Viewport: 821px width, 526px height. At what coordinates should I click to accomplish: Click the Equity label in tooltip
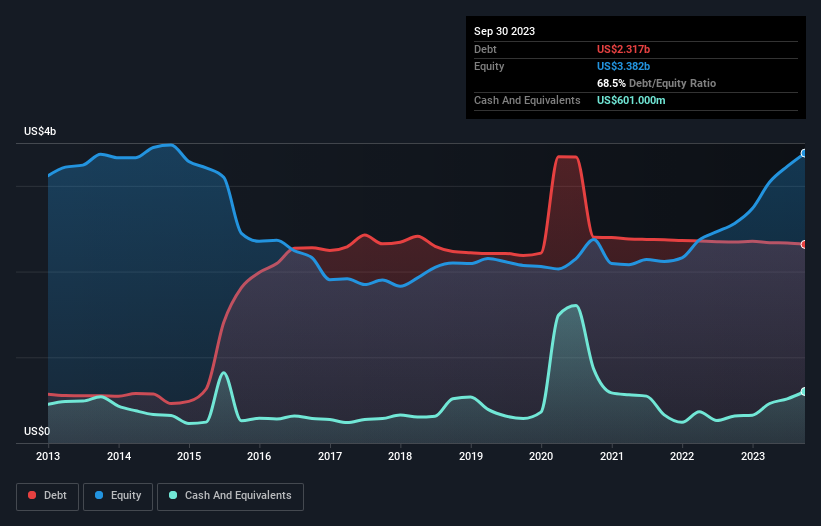[489, 66]
